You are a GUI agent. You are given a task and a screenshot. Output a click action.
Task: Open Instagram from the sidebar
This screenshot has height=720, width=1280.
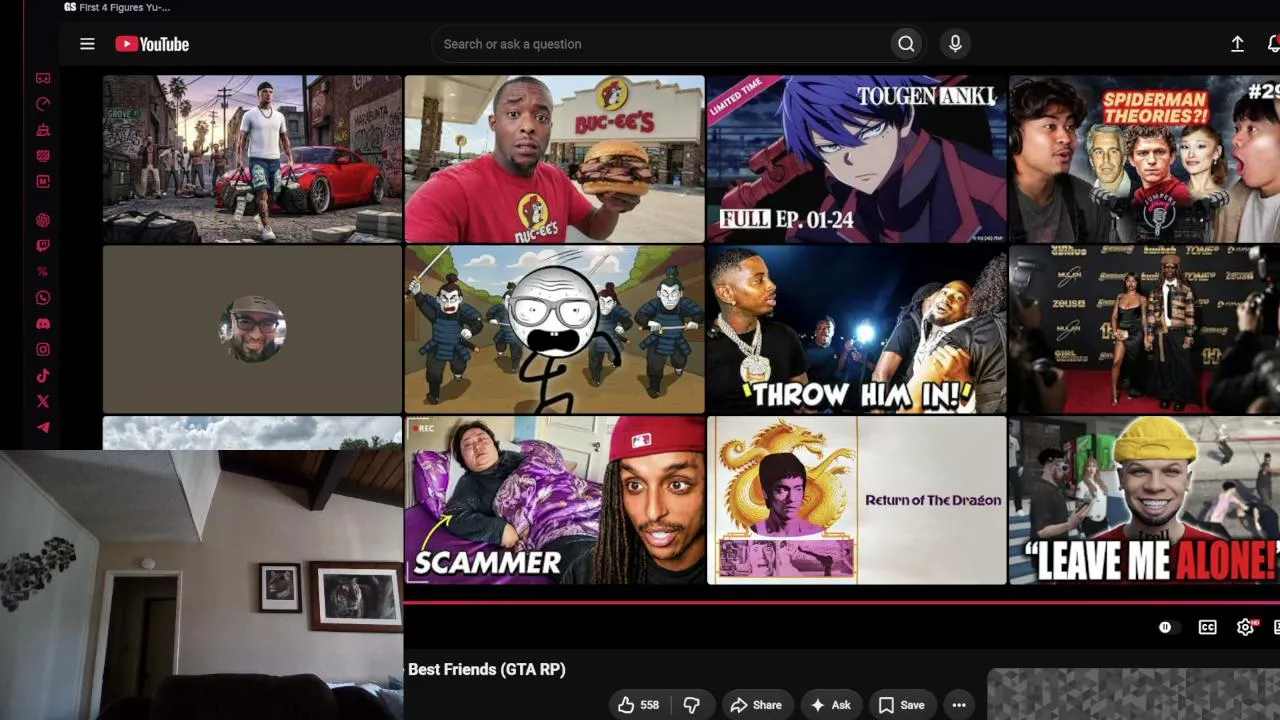[43, 350]
